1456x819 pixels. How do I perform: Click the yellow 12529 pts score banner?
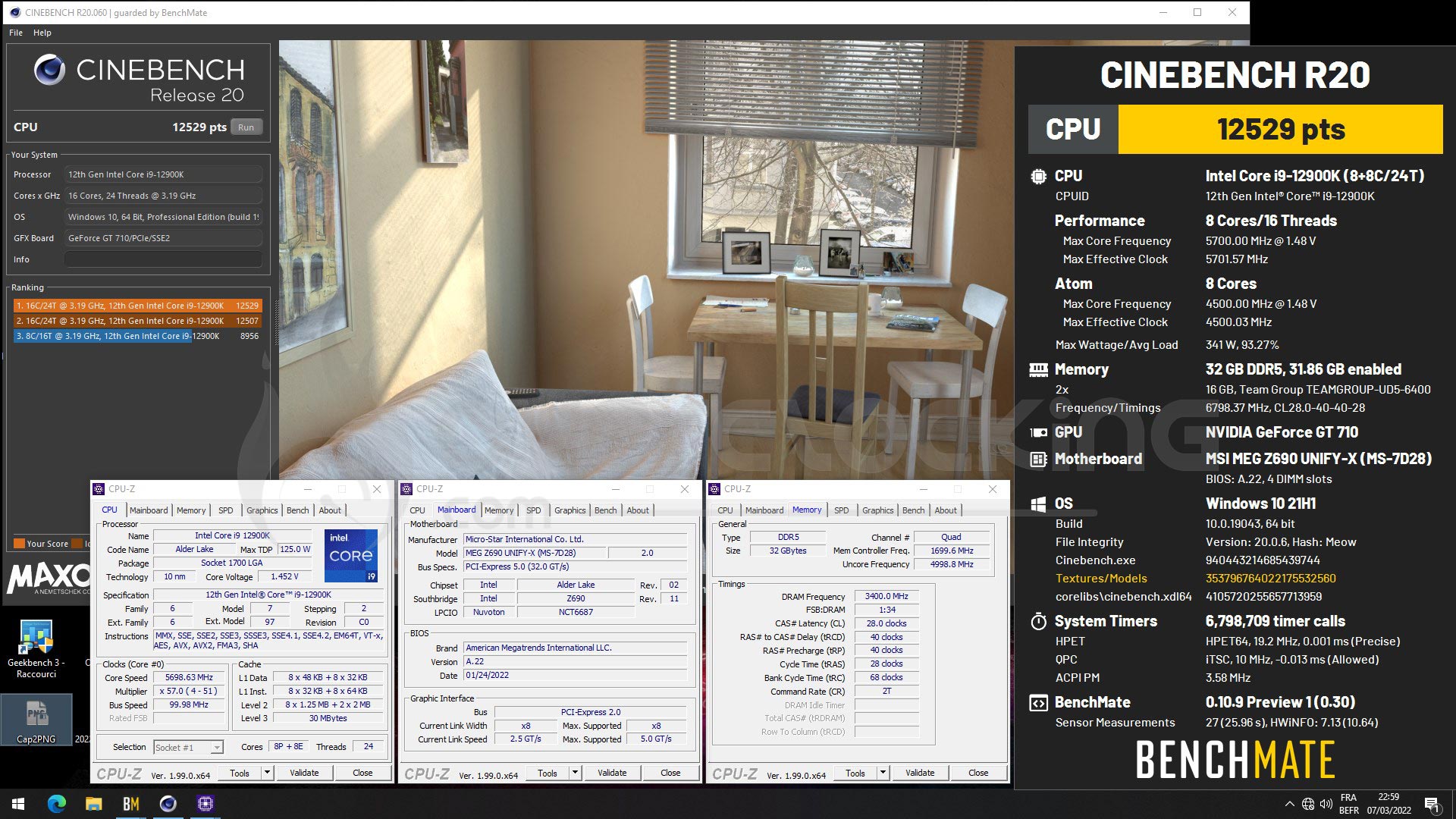pos(1281,129)
